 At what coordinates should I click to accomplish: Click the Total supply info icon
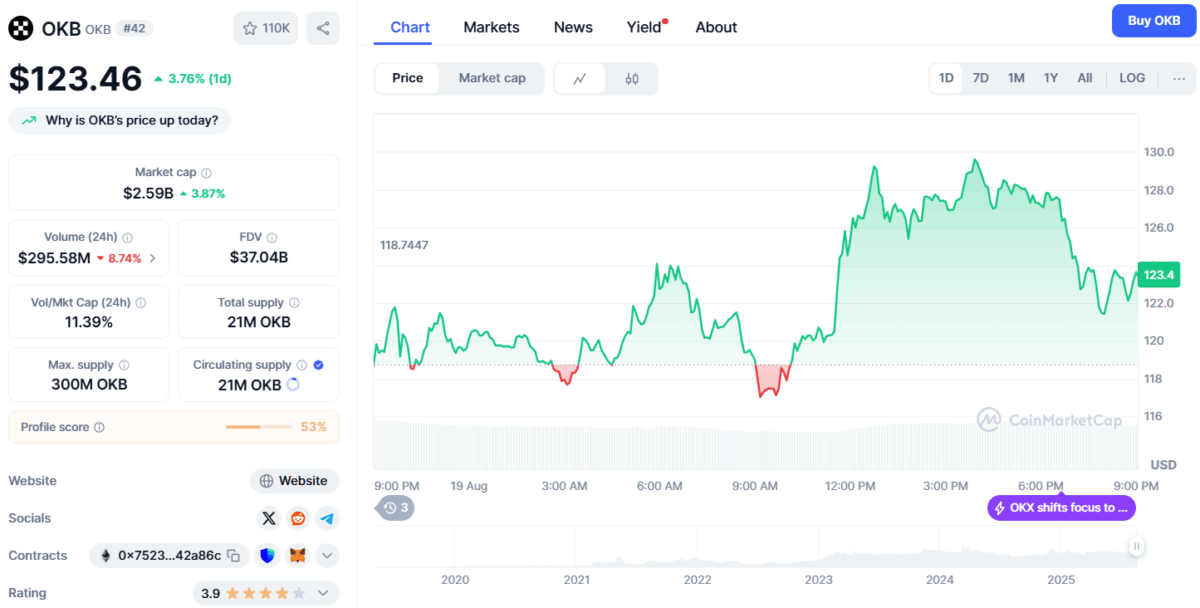(294, 303)
